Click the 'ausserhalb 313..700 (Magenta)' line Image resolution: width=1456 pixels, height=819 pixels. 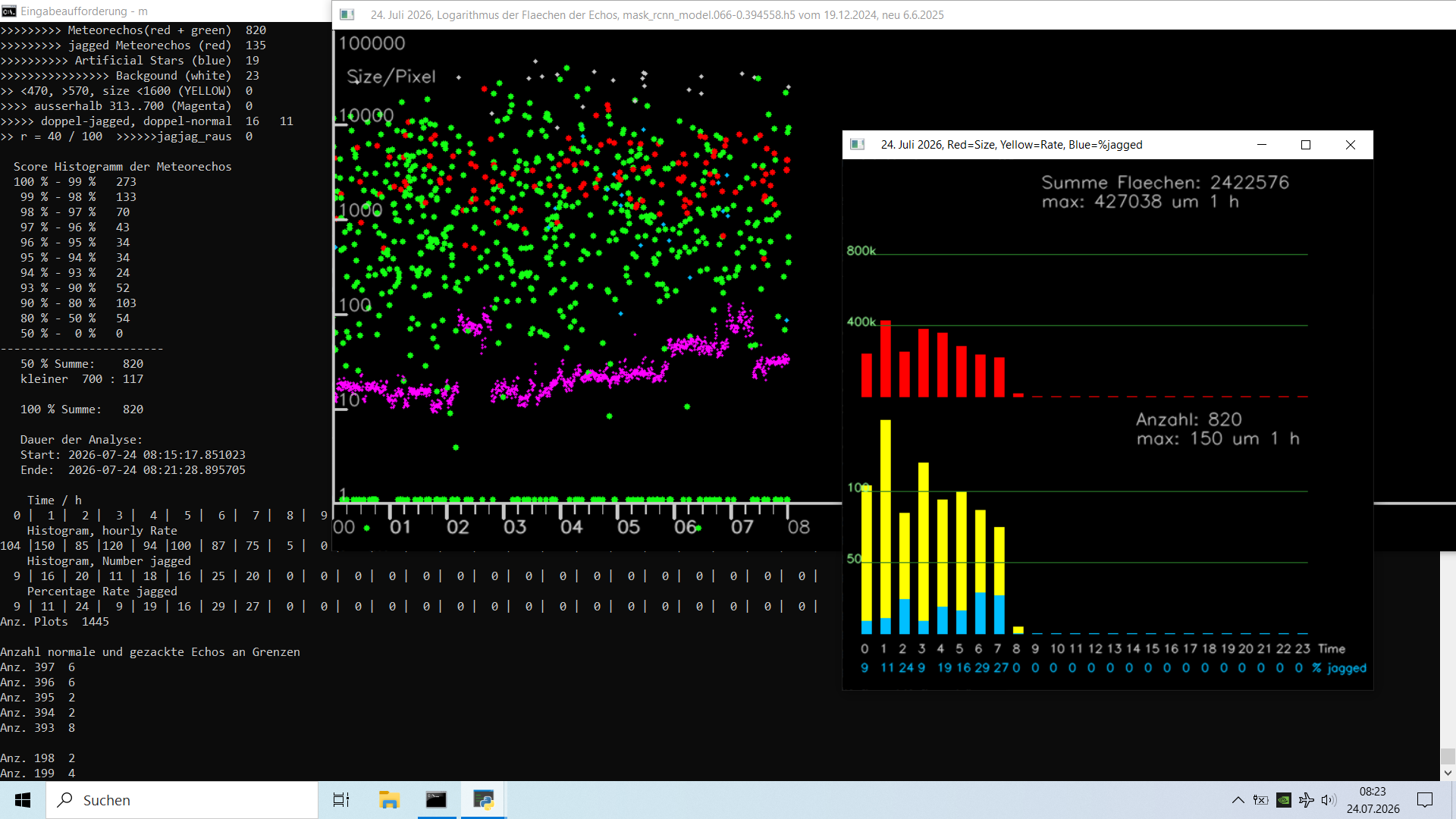tap(127, 106)
